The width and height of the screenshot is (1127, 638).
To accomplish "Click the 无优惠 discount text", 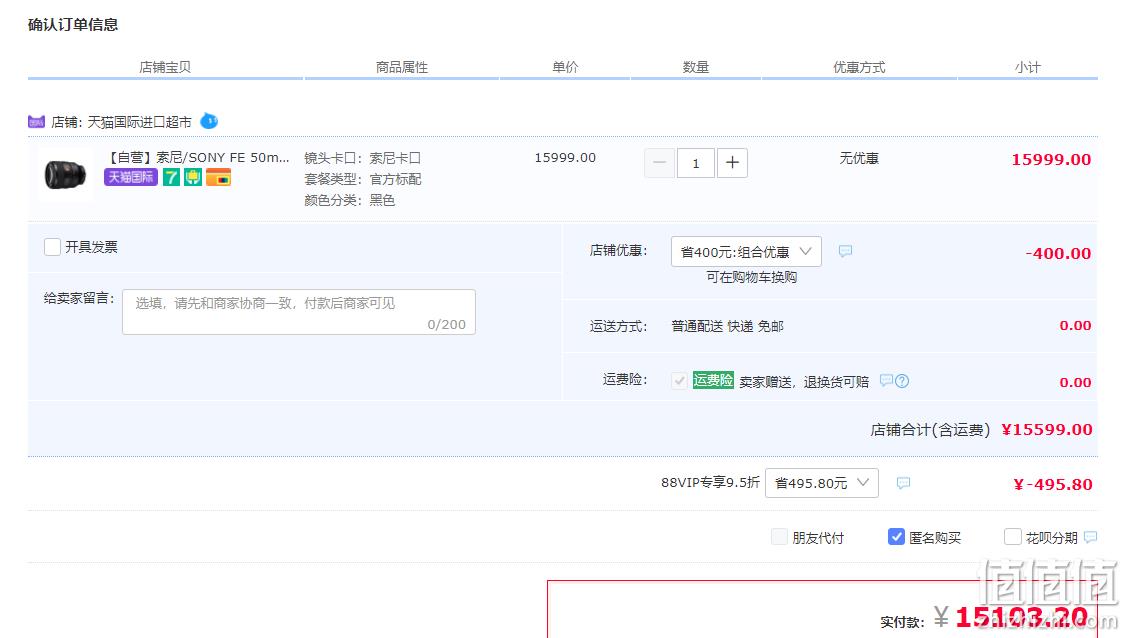I will pyautogui.click(x=859, y=158).
